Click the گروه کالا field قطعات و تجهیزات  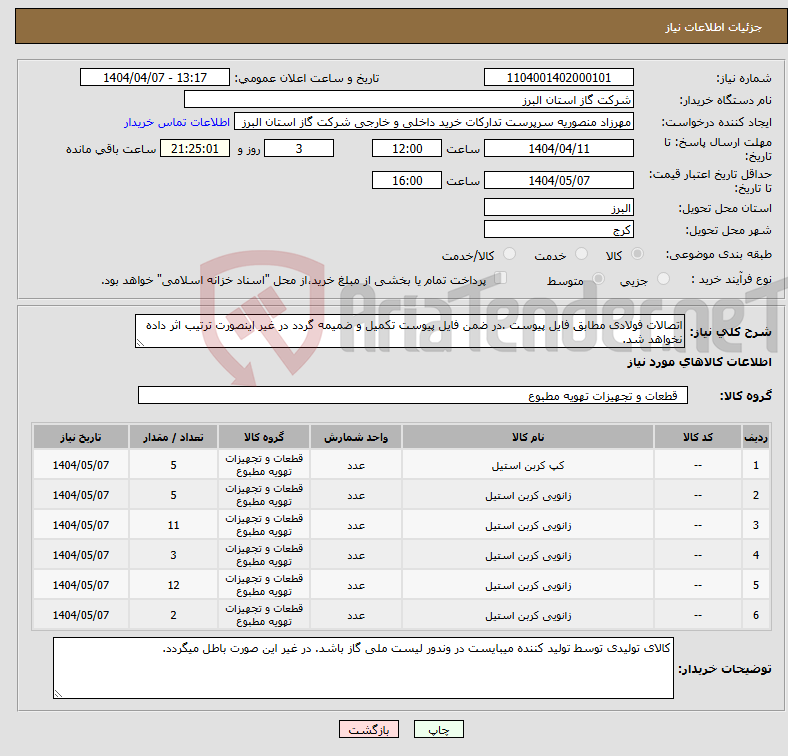point(413,395)
